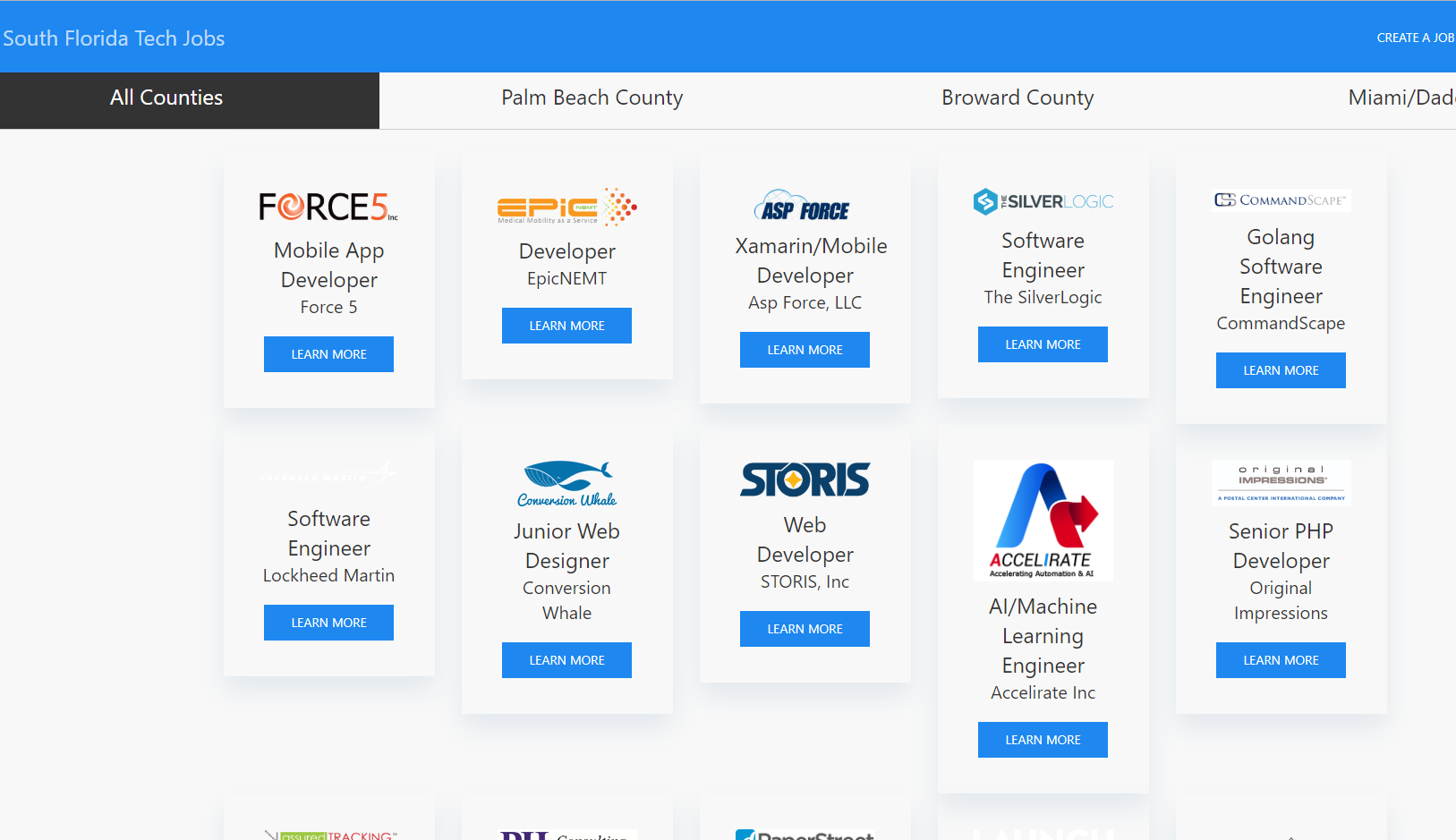Image resolution: width=1456 pixels, height=840 pixels.
Task: Click the Lockheed Martin company name
Action: coord(328,575)
